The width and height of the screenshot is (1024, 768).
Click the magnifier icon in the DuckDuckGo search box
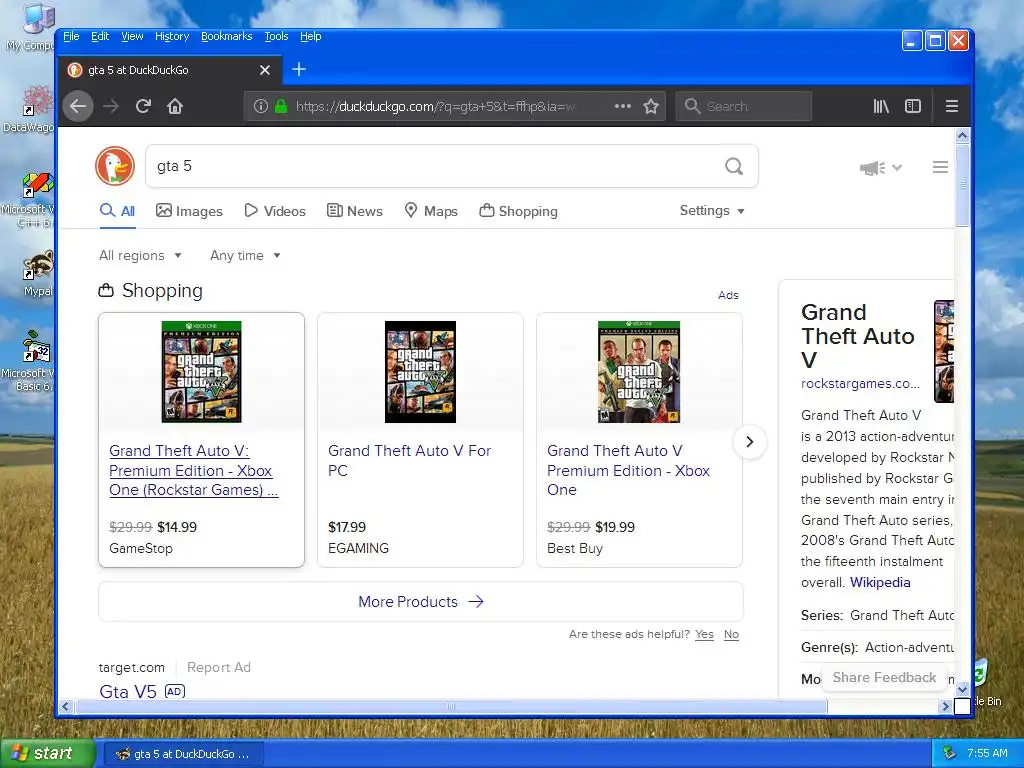coord(734,167)
